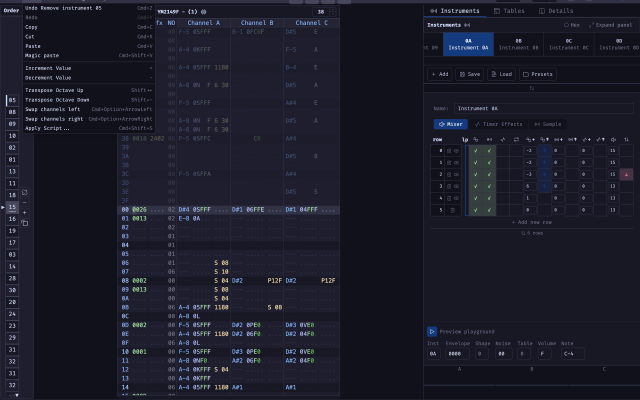Viewport: 640px width, 400px height.
Task: Choose Magic paste menu entry
Action: pos(89,56)
